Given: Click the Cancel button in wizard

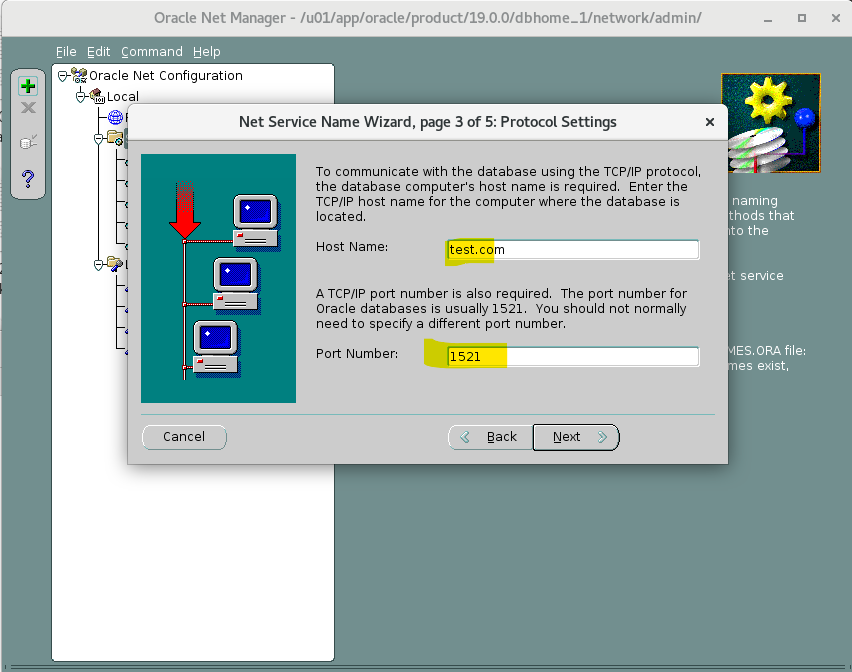Looking at the screenshot, I should tap(184, 437).
